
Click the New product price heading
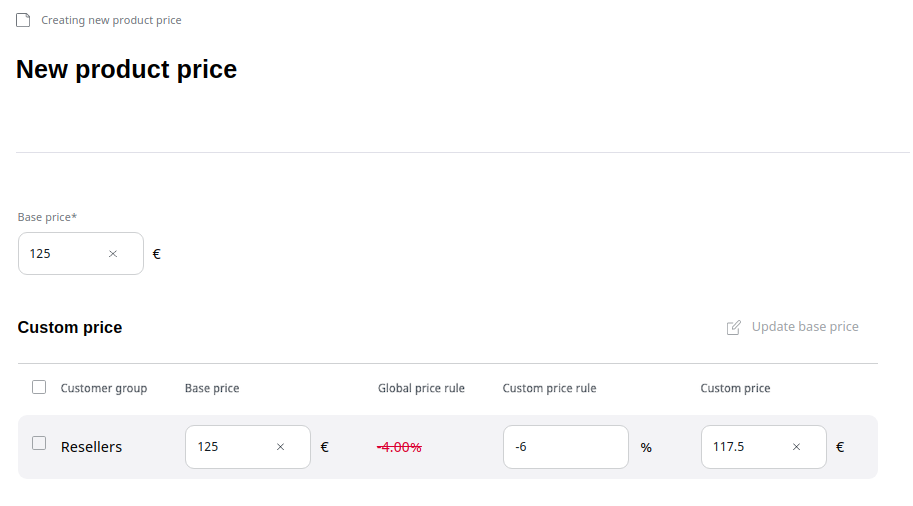127,70
